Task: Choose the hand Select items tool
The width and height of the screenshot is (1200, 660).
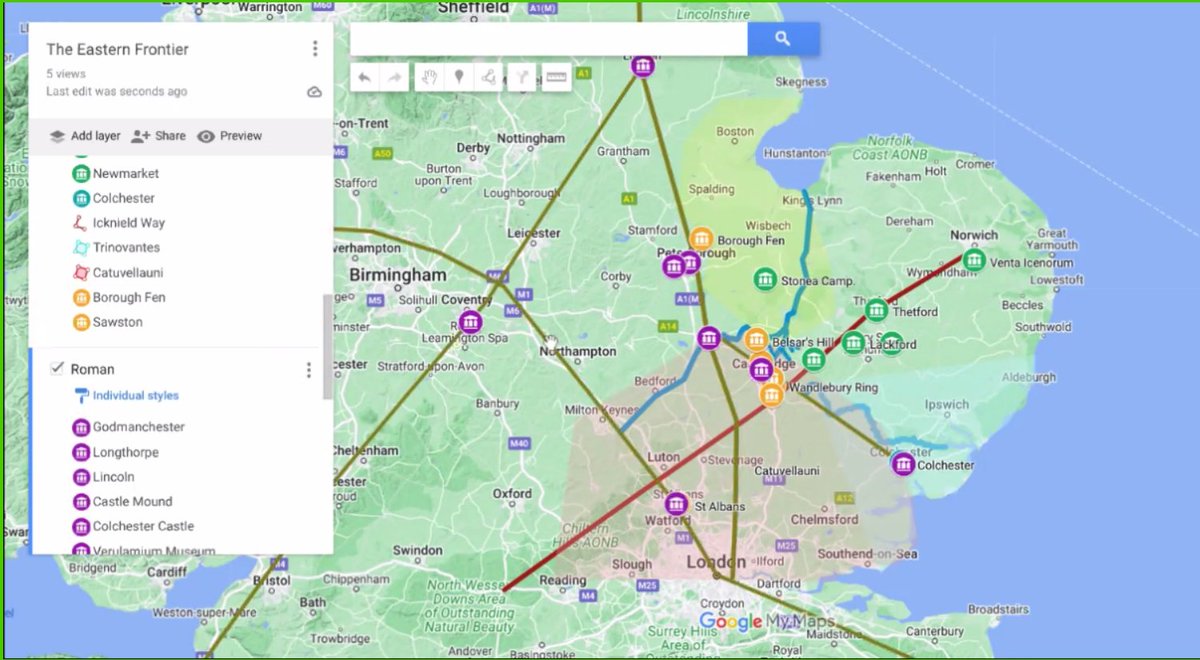Action: tap(430, 77)
